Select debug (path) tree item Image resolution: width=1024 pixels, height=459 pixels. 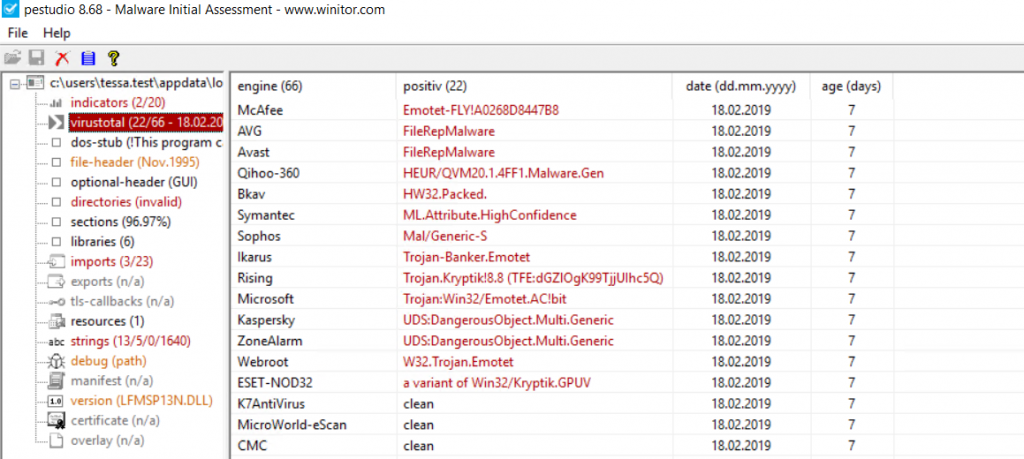108,361
